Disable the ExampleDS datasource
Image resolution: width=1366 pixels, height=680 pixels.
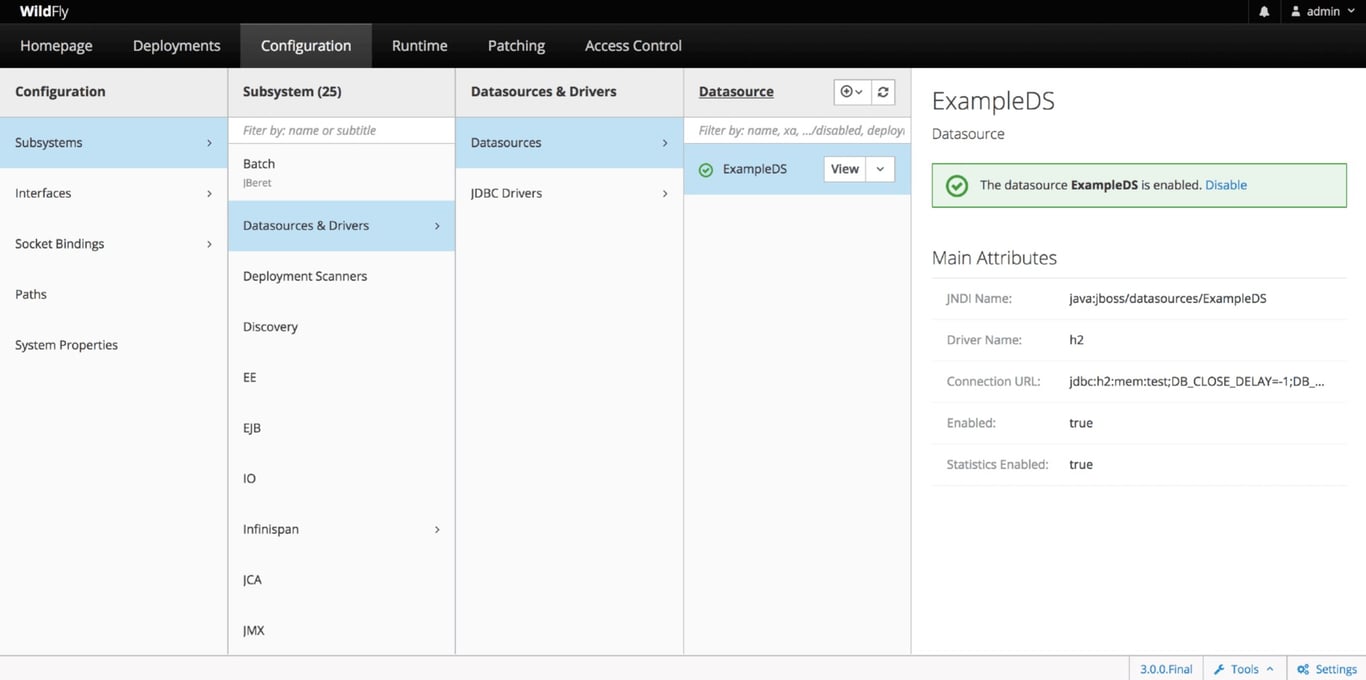point(1229,185)
